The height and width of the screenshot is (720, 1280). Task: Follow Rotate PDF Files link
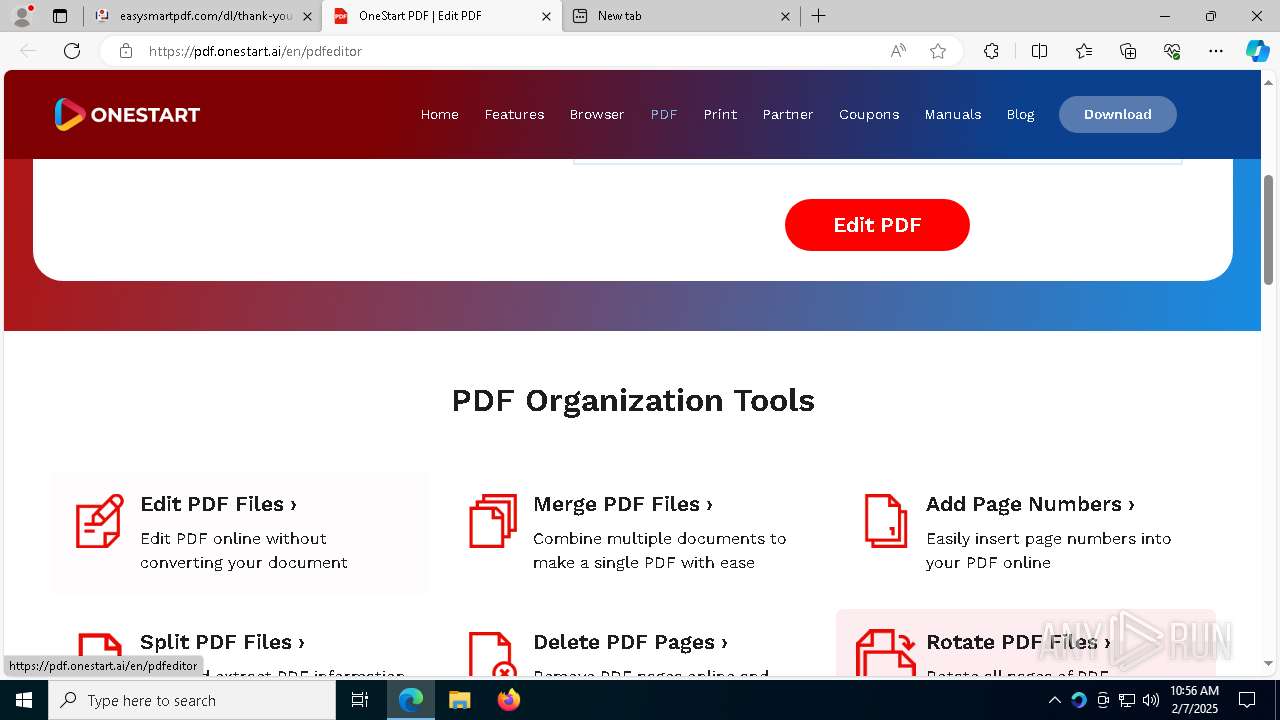click(1018, 642)
